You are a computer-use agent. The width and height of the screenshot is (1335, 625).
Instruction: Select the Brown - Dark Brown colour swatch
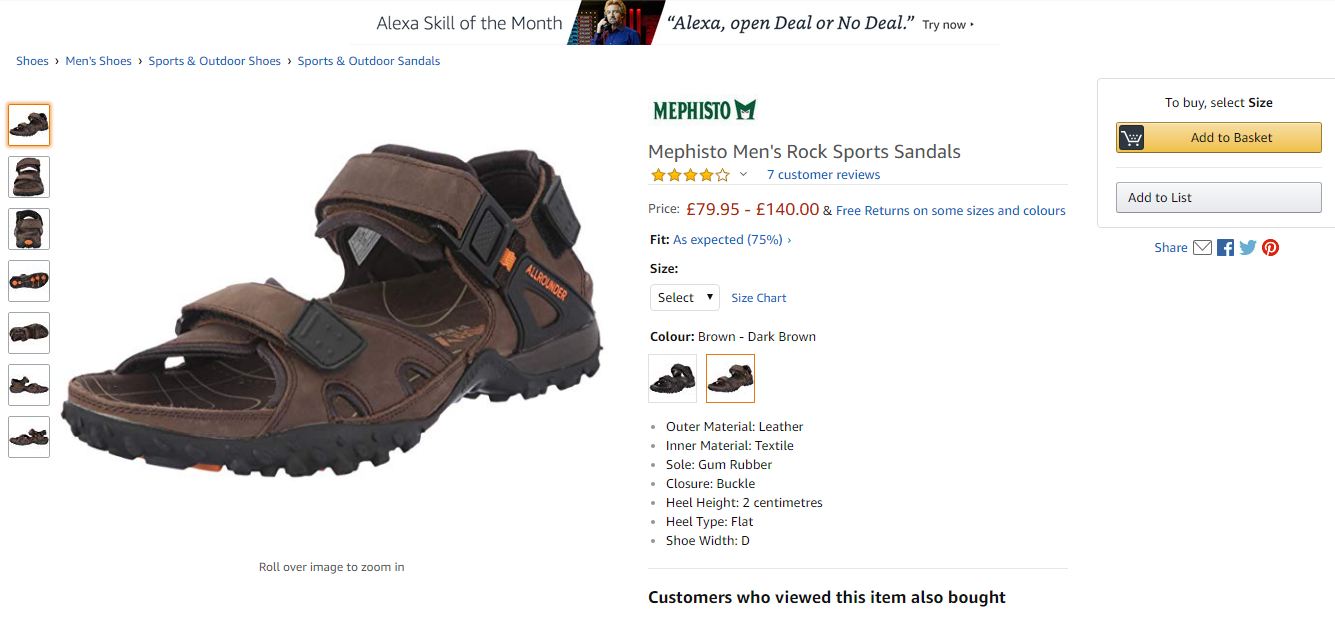pyautogui.click(x=730, y=378)
